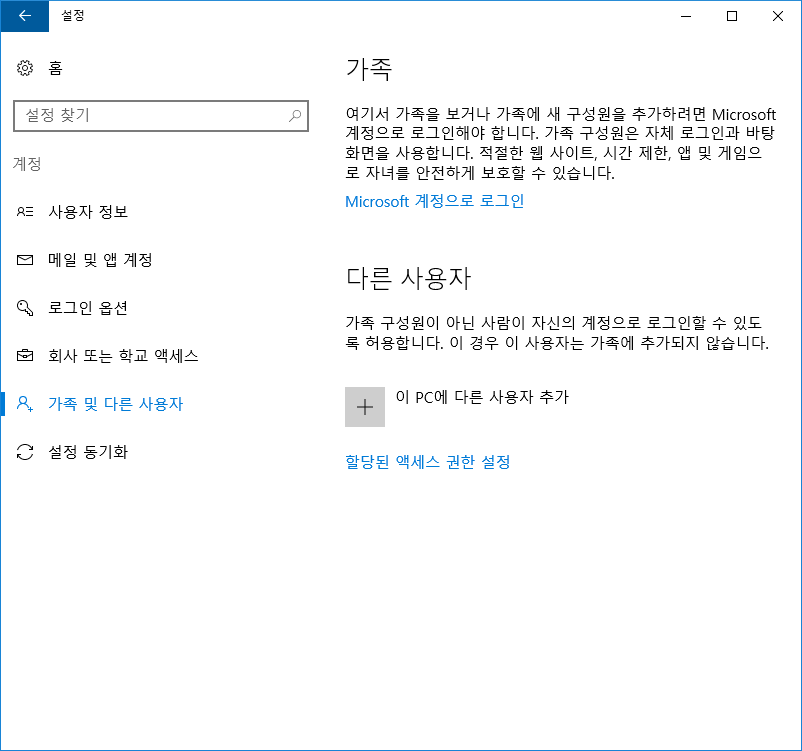Click the 계정 category label
802x751 pixels.
[27, 164]
